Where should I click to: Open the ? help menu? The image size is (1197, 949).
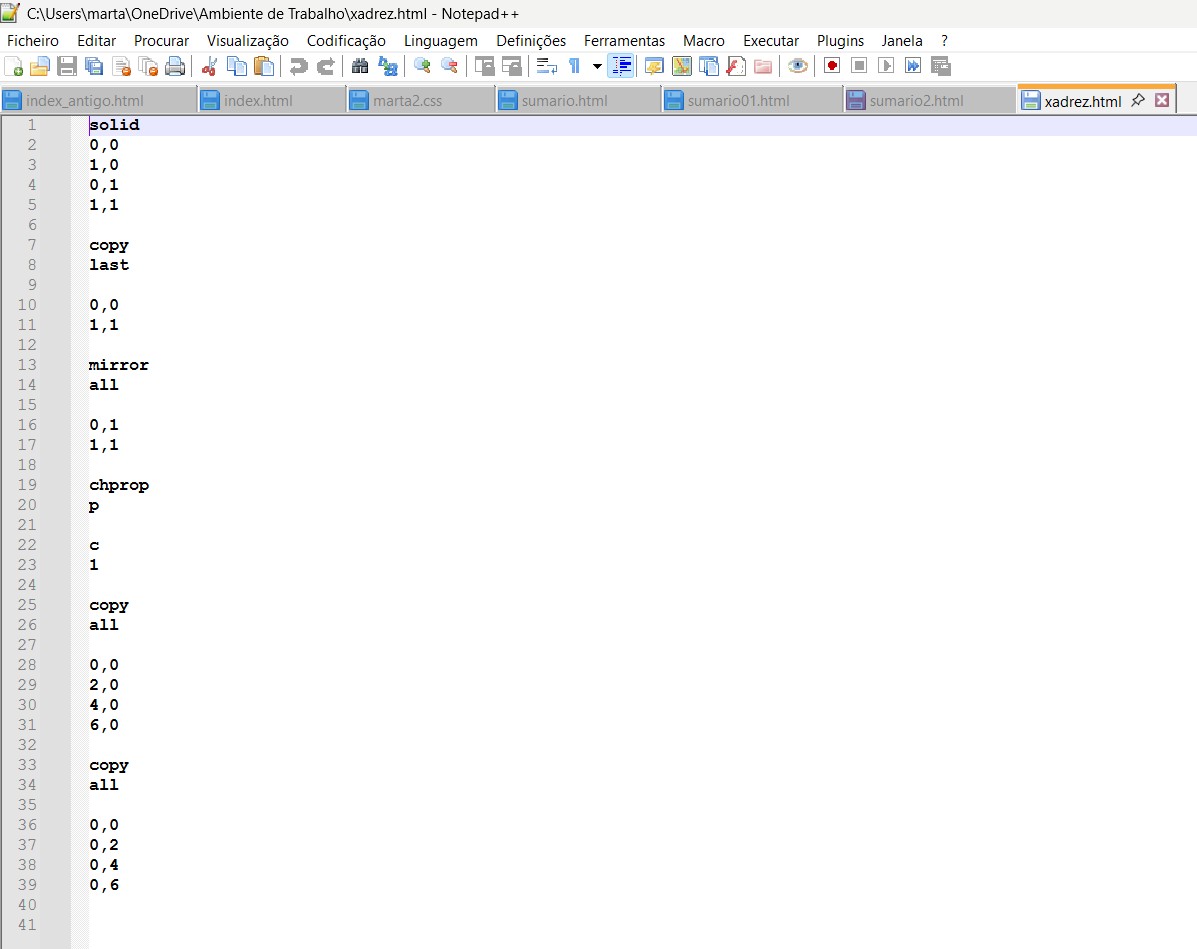coord(944,40)
